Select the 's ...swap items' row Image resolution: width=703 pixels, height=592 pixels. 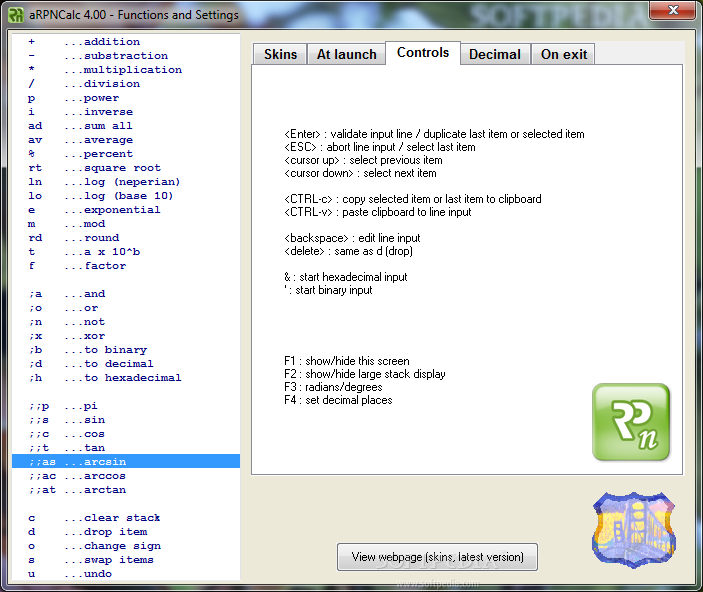click(x=126, y=560)
